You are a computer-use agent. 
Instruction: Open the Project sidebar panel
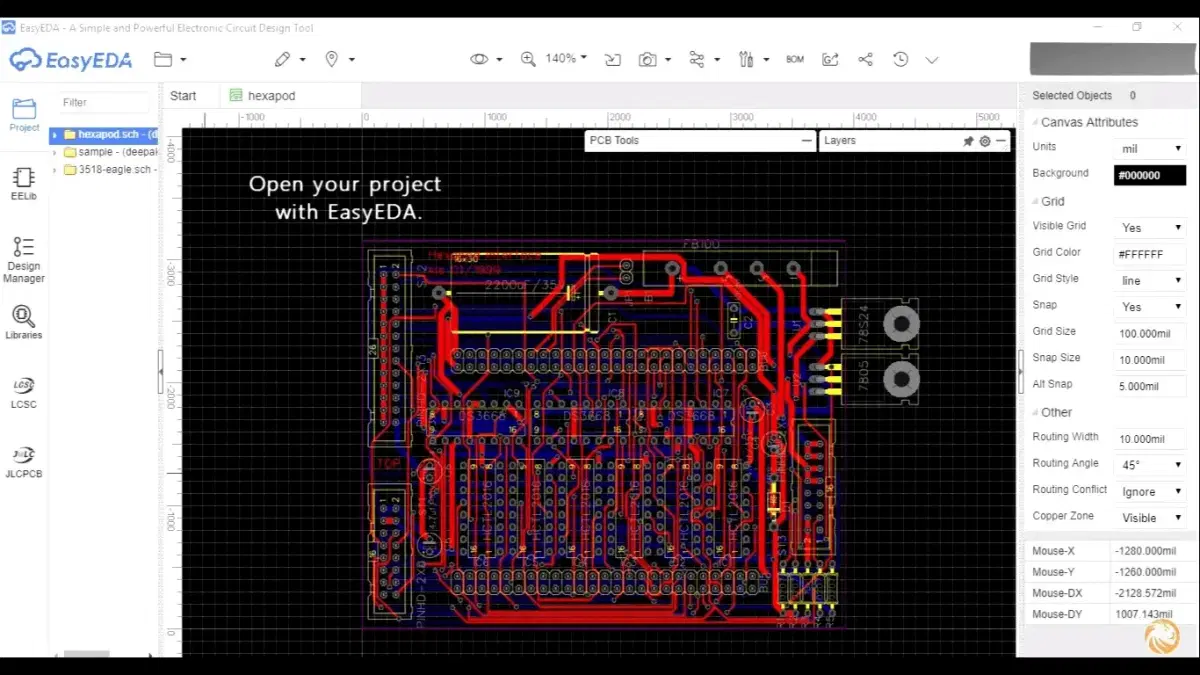point(23,115)
